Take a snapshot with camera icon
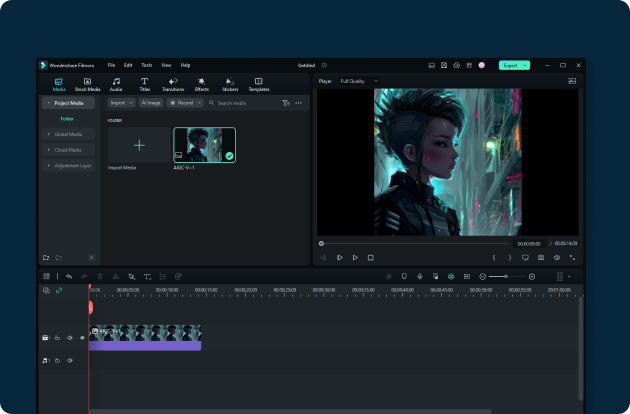 [x=541, y=258]
